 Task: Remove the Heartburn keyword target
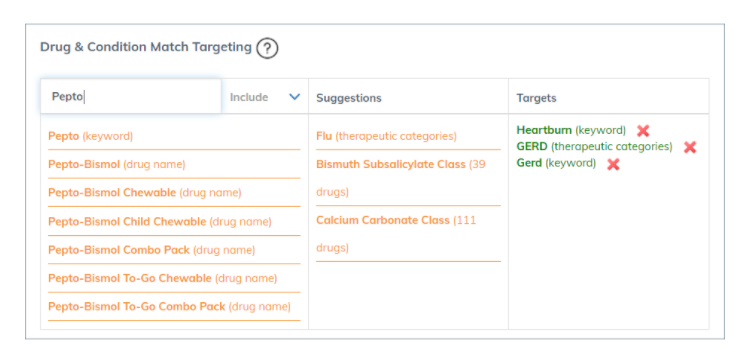(x=643, y=130)
